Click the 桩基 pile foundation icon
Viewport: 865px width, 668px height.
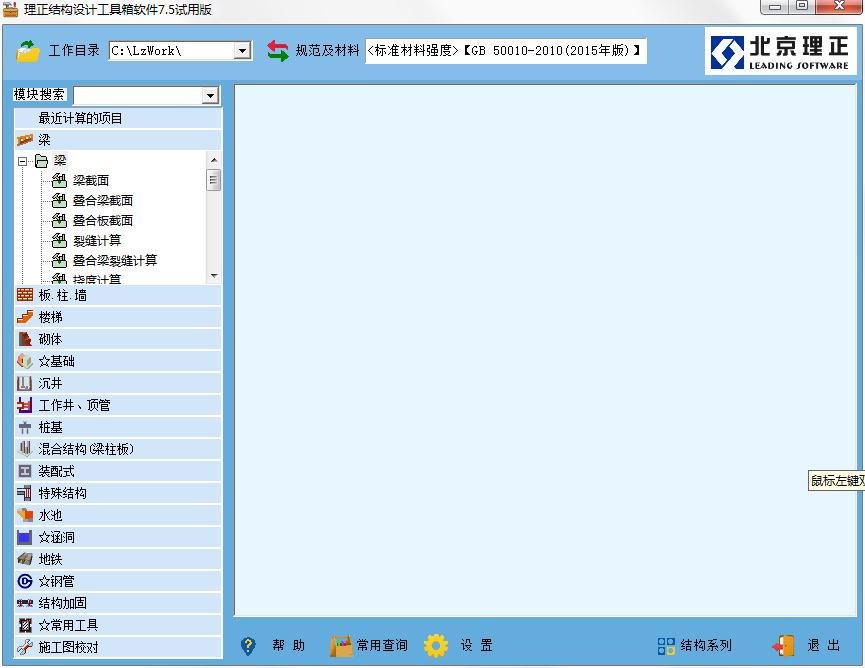coord(25,427)
